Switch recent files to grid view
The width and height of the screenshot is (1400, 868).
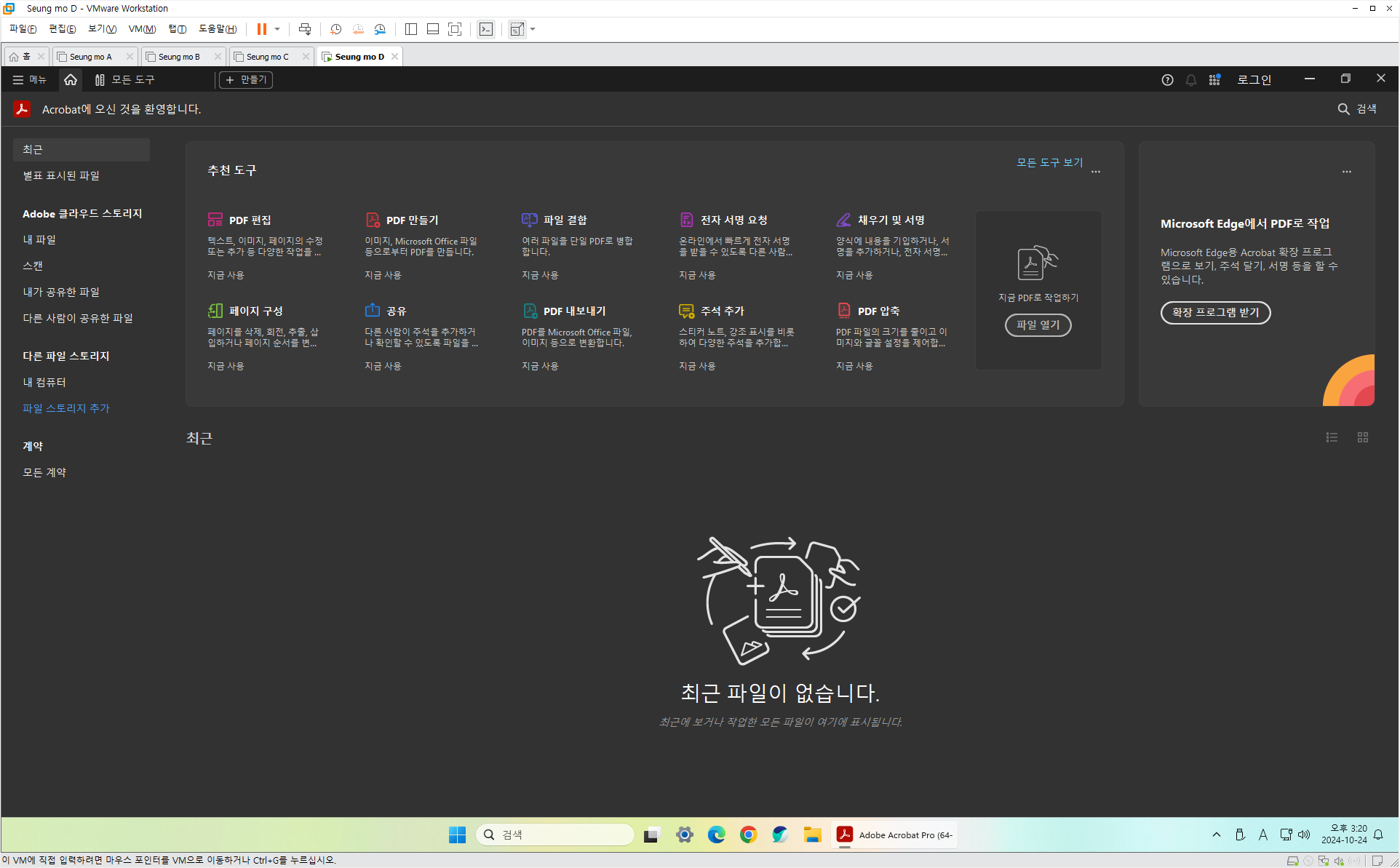pos(1363,437)
